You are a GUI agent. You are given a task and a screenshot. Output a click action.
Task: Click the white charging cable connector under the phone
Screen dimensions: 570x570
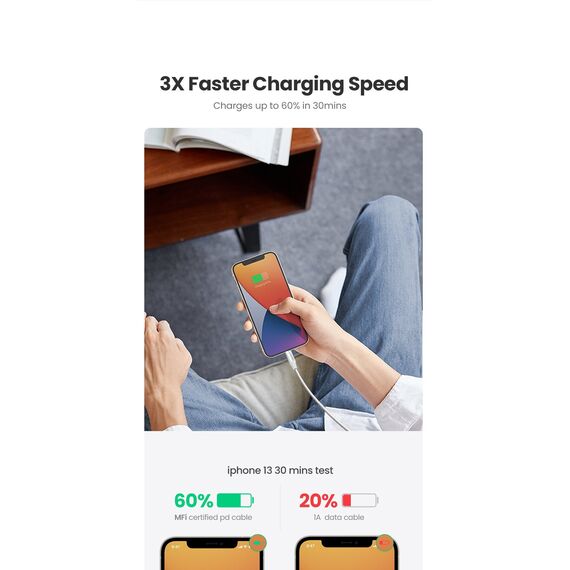291,360
